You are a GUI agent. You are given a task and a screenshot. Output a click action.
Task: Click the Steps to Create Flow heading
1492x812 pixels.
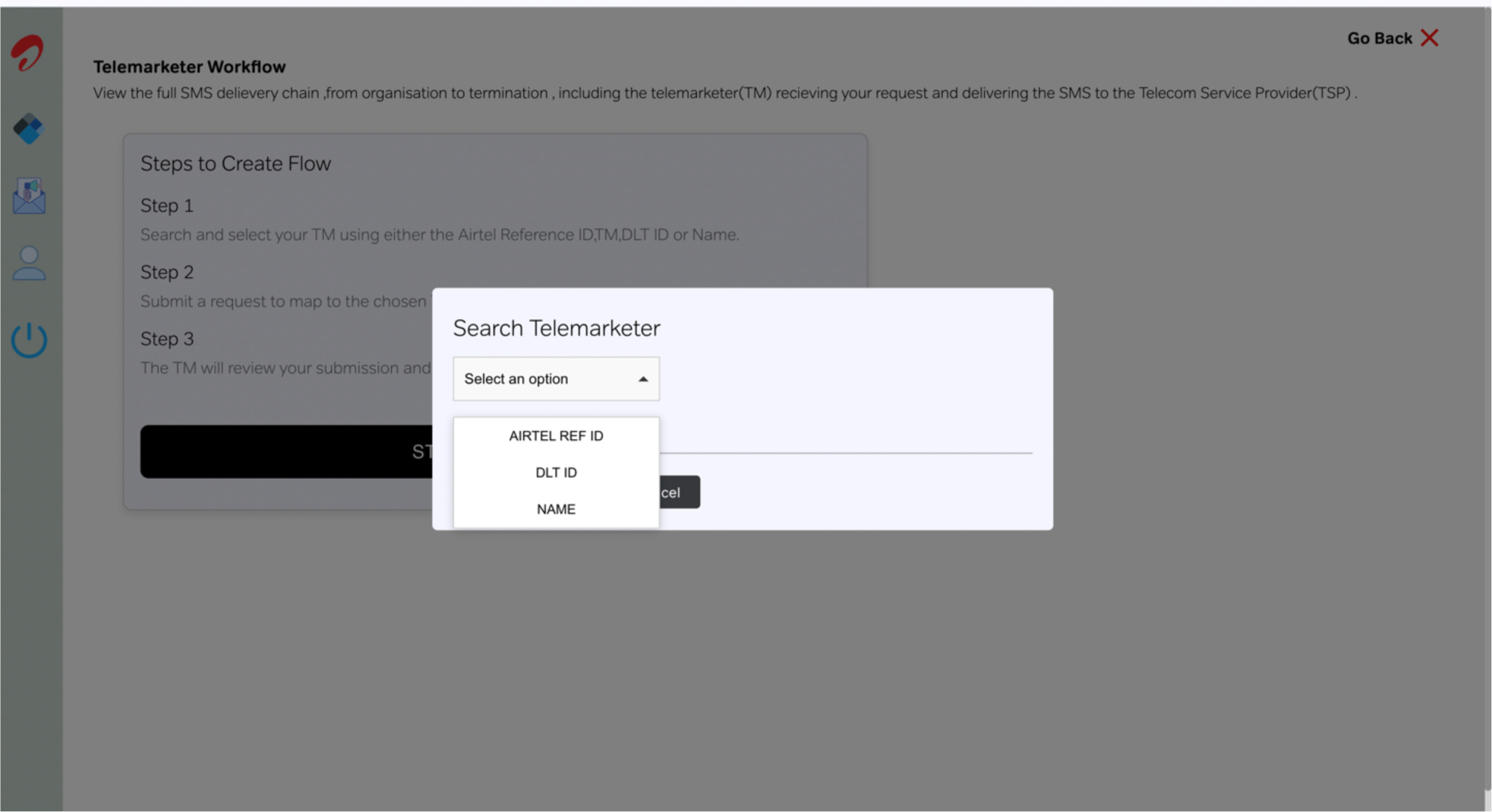click(235, 163)
